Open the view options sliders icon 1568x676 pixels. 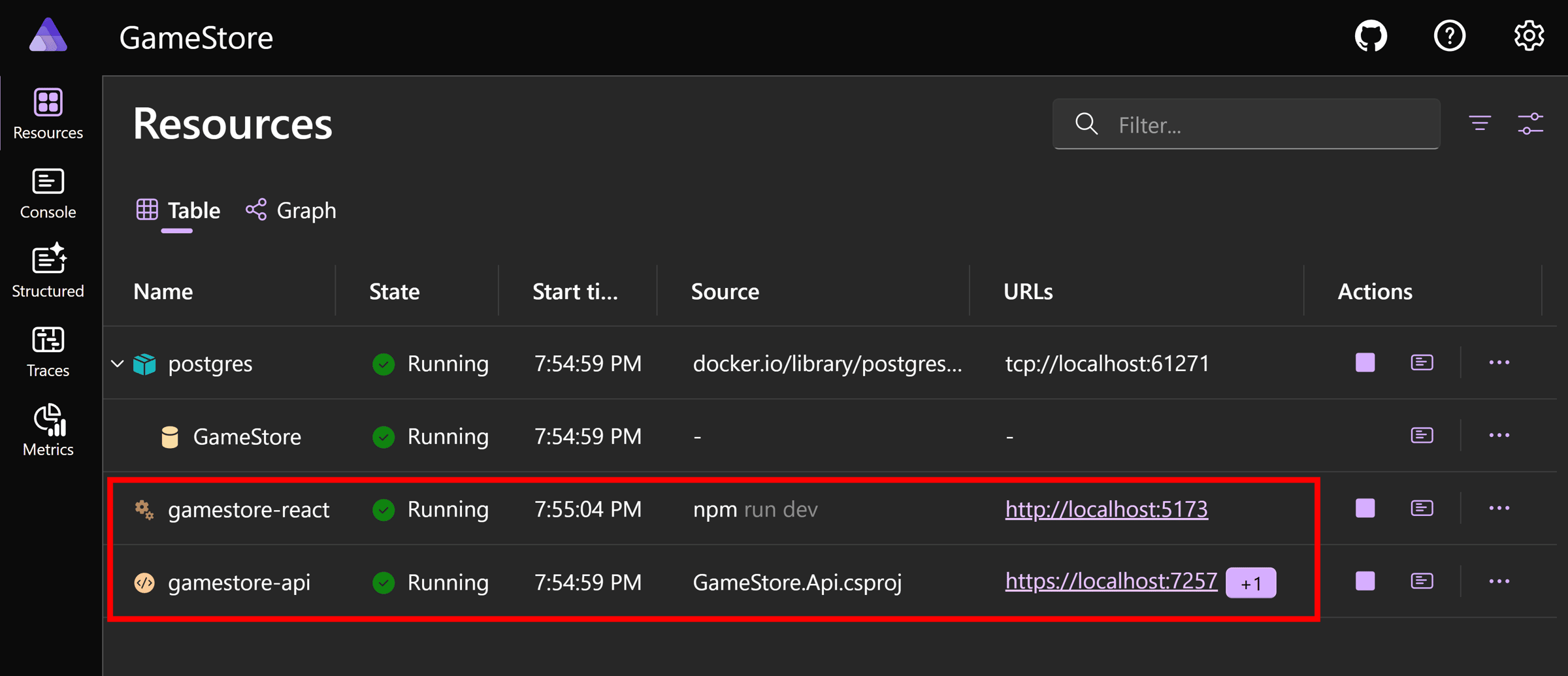(1530, 123)
